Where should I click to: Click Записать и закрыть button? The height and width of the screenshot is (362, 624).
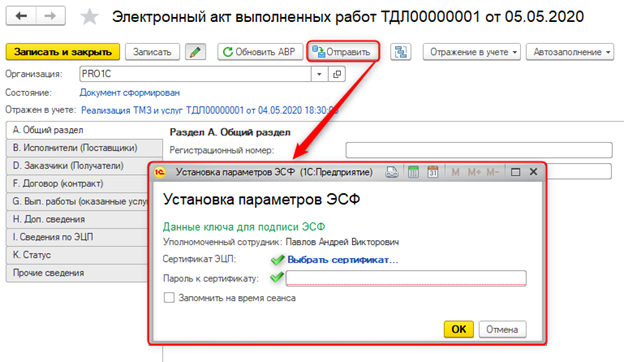tap(63, 52)
